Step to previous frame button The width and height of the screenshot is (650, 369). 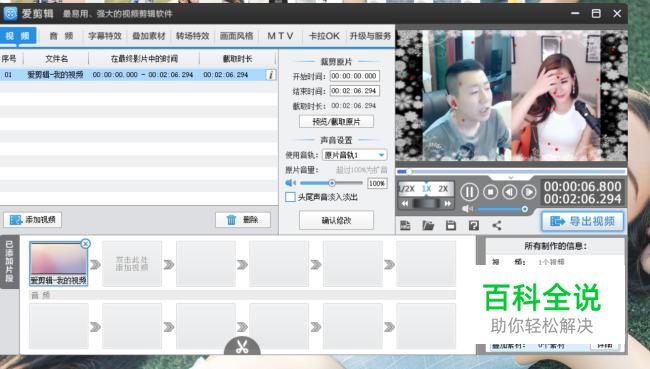tap(509, 192)
